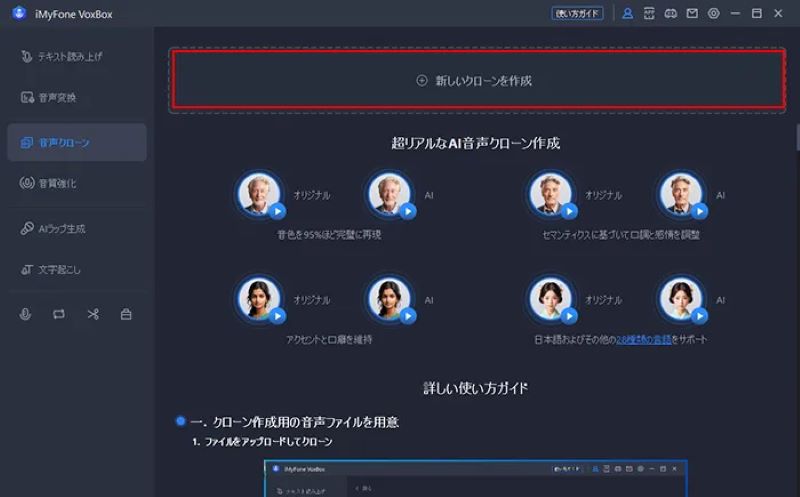Click the 超リアルなAI音声クローン作成 heading
800x497 pixels.
pyautogui.click(x=476, y=143)
